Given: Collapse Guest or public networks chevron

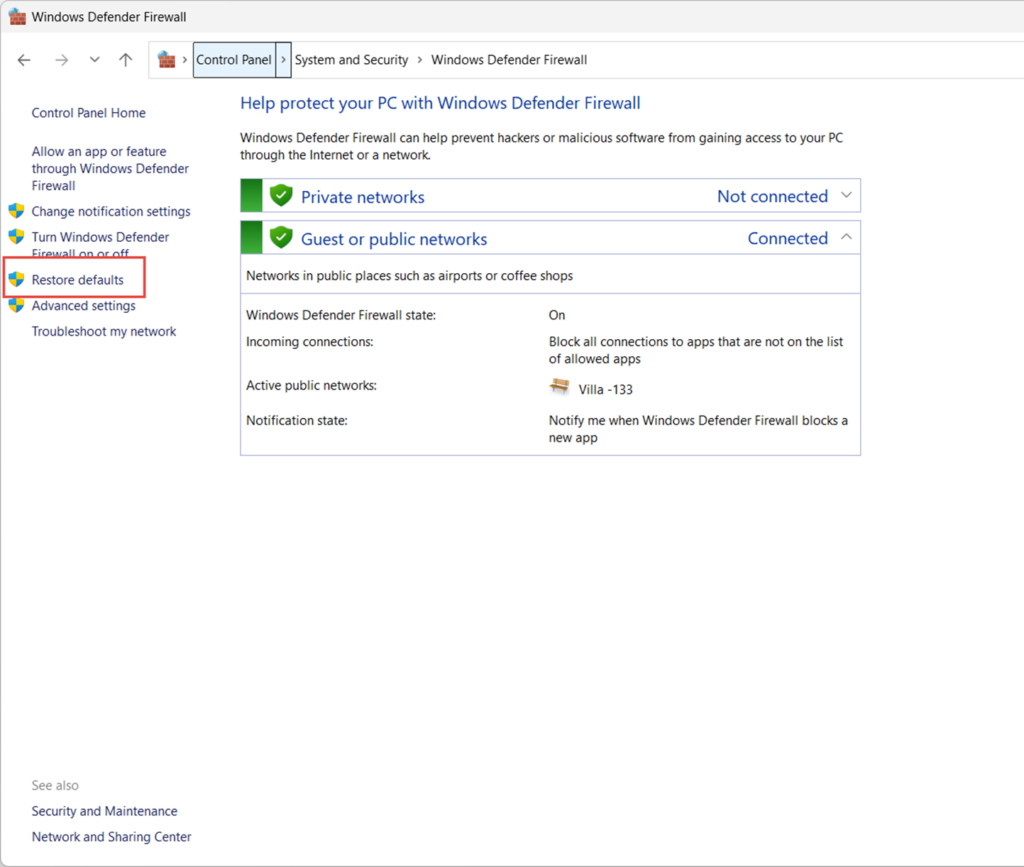Looking at the screenshot, I should pyautogui.click(x=846, y=237).
